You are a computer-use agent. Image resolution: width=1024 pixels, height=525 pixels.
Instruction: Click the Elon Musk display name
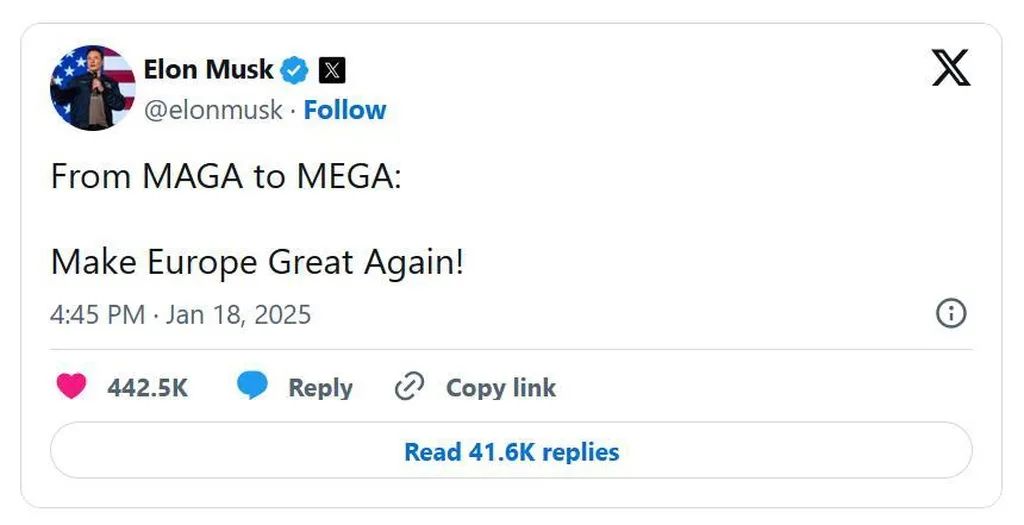coord(208,70)
